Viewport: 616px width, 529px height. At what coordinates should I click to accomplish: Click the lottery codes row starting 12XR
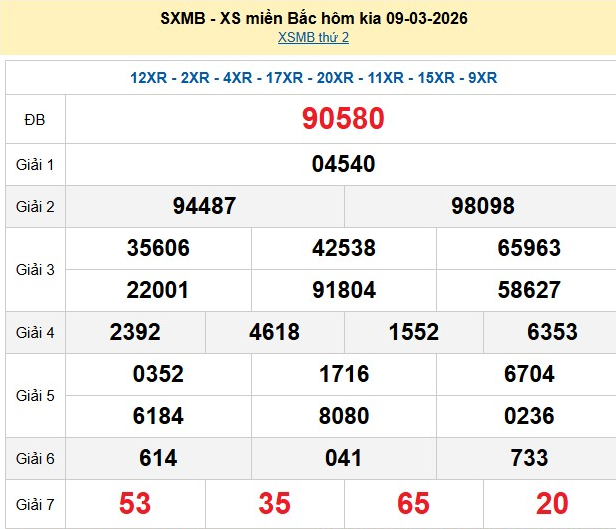pos(313,78)
